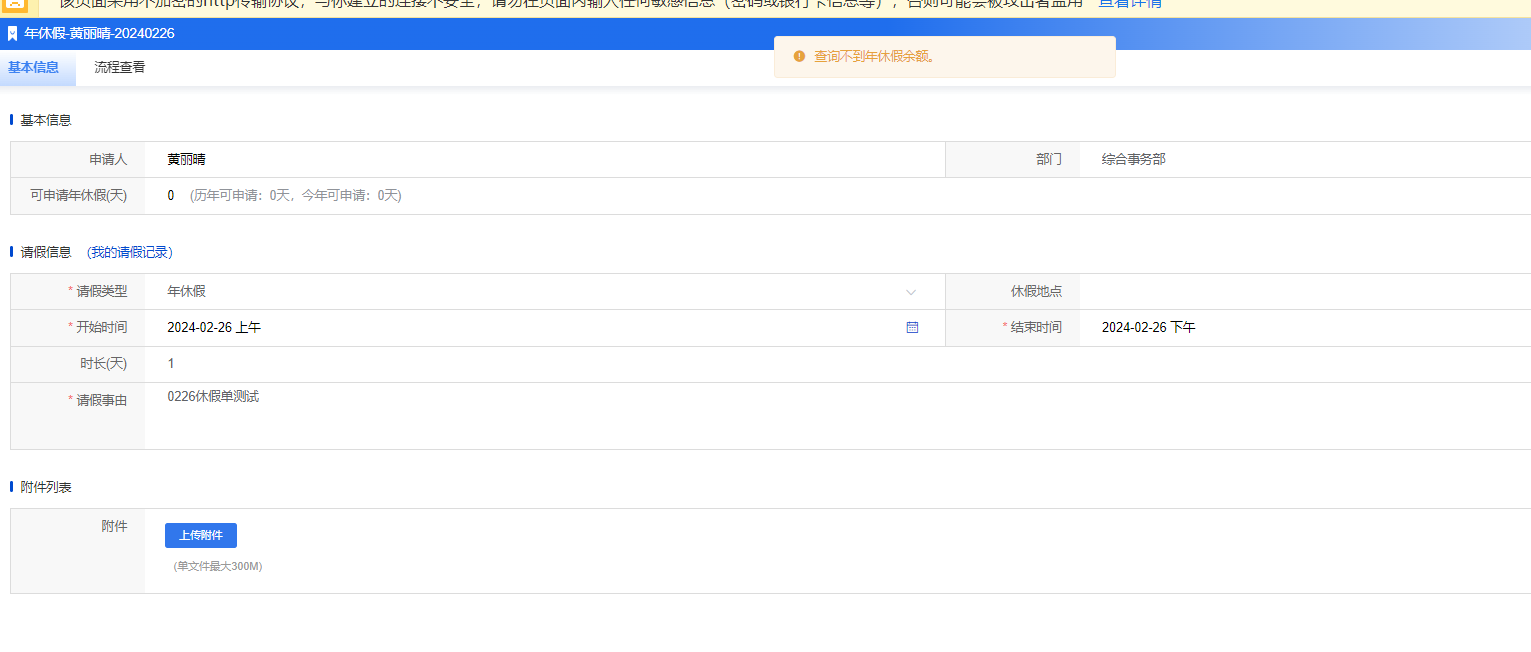Click the 单文件最大300M hint text
The image size is (1531, 652).
218,566
